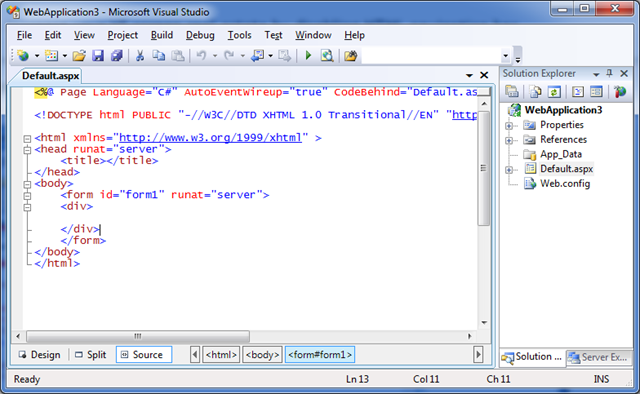Viewport: 640px width, 394px height.
Task: Open the Find combo box dropdown
Action: point(506,56)
